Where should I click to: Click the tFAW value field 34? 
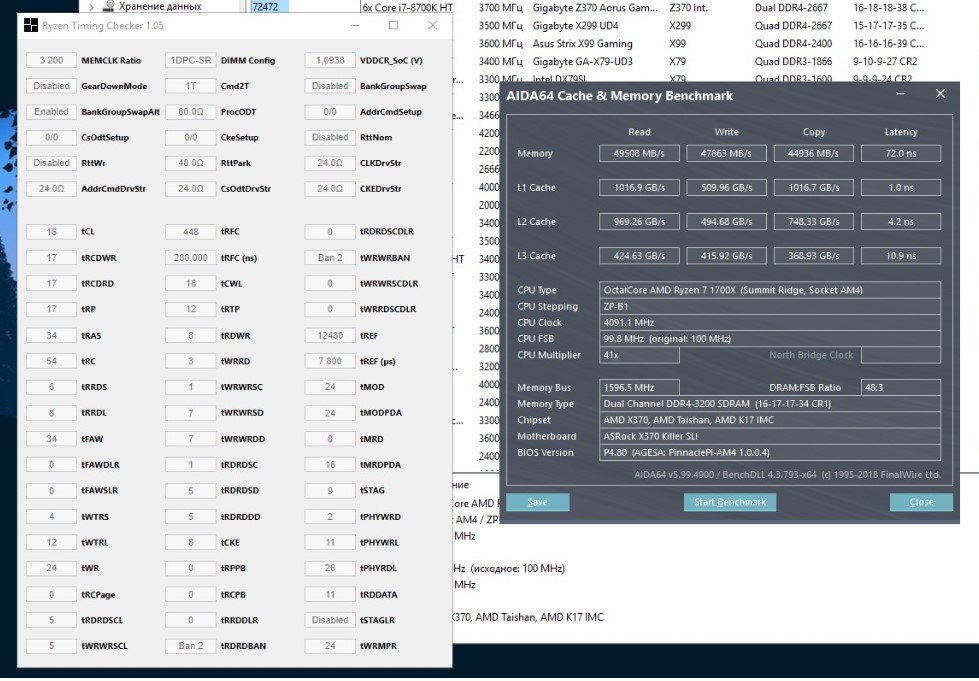51,439
